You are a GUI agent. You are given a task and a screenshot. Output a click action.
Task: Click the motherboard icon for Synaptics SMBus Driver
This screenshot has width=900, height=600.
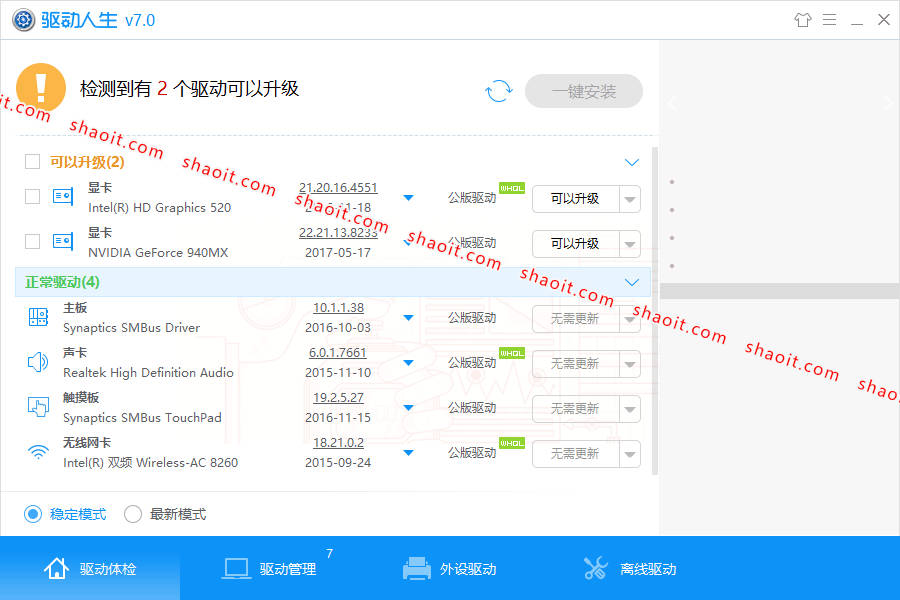click(38, 316)
